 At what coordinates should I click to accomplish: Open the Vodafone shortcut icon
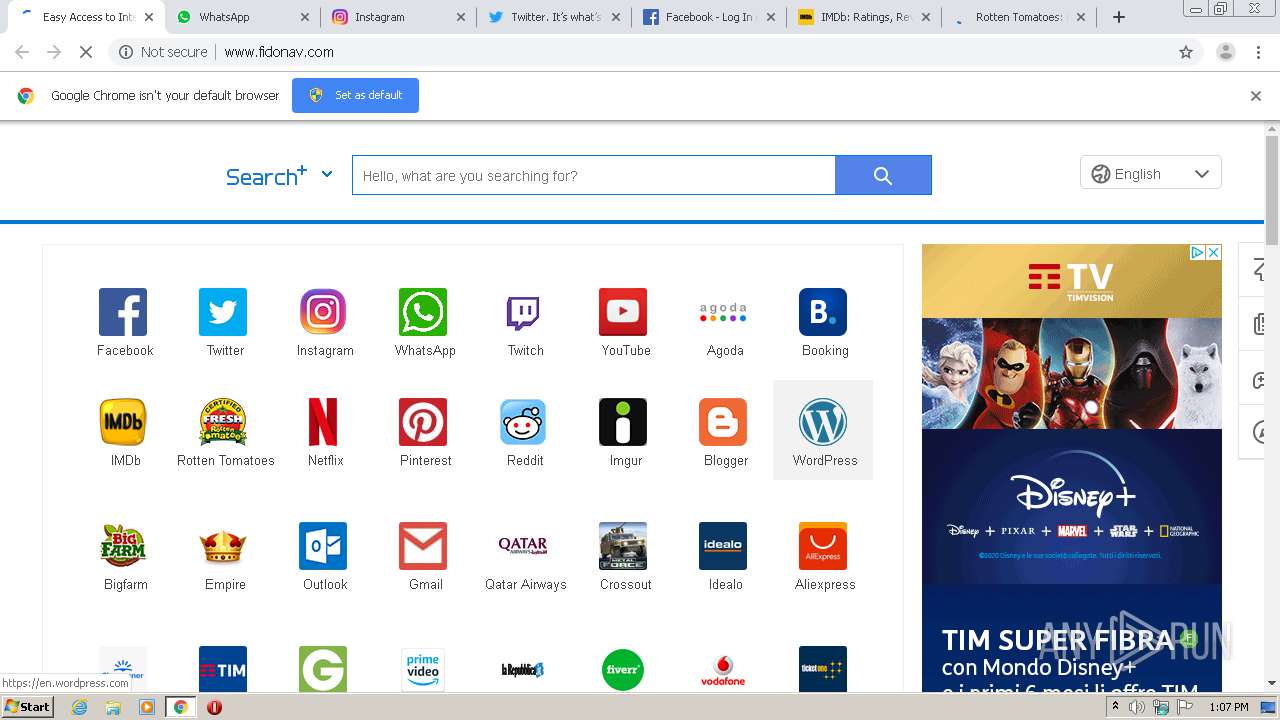coord(723,669)
